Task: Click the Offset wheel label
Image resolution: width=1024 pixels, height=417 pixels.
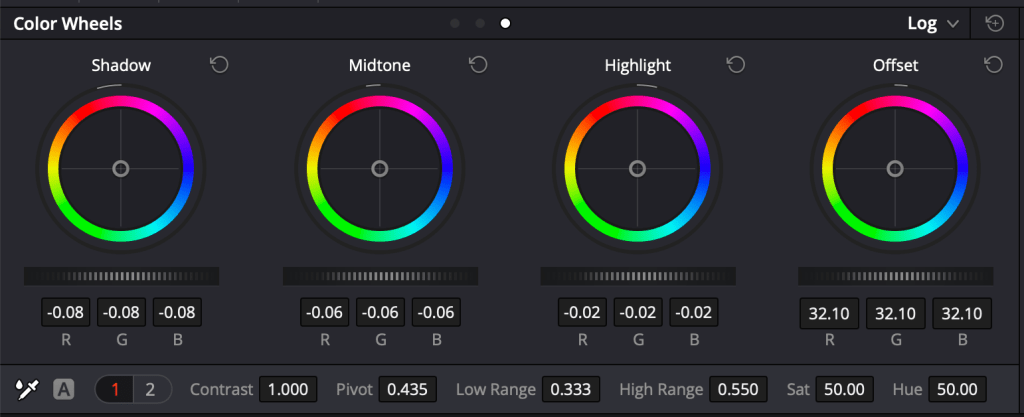Action: coord(895,65)
